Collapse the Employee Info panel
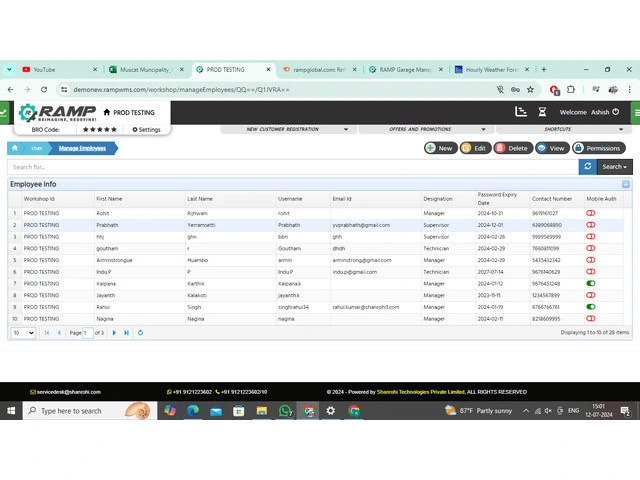This screenshot has height=480, width=640. click(626, 184)
